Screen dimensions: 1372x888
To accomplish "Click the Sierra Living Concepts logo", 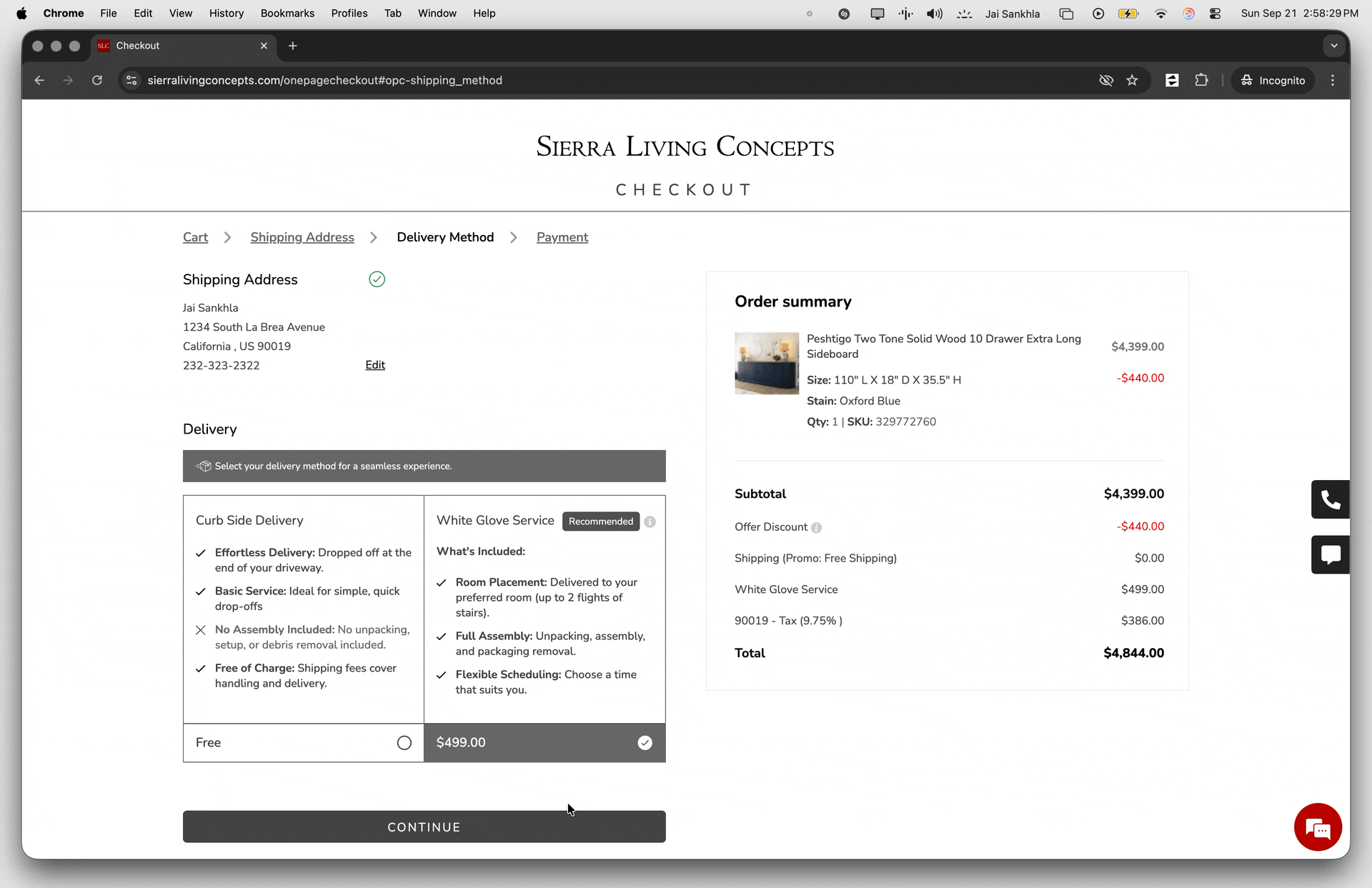I will [x=685, y=146].
